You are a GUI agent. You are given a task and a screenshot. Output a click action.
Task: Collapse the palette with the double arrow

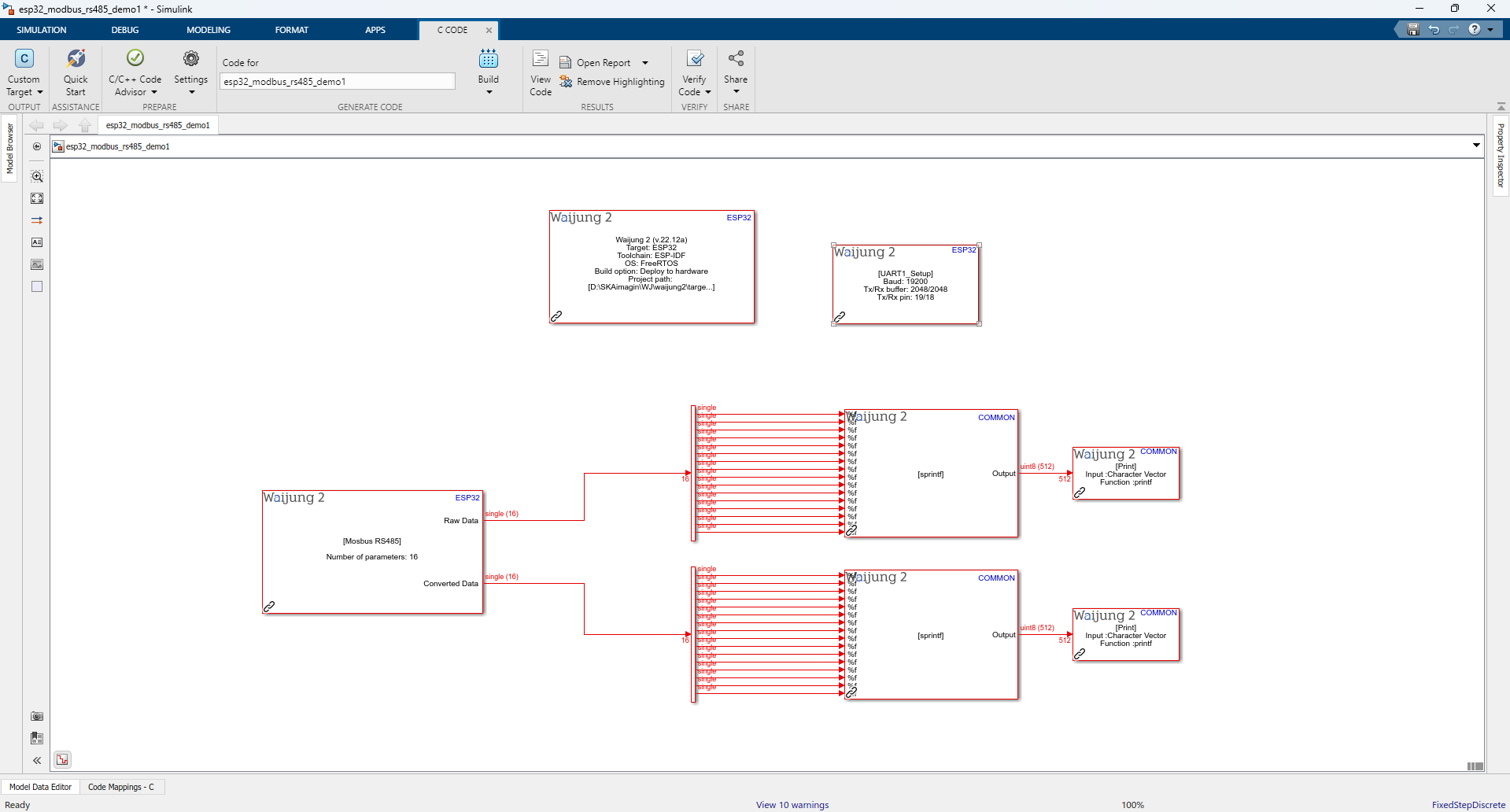(37, 760)
